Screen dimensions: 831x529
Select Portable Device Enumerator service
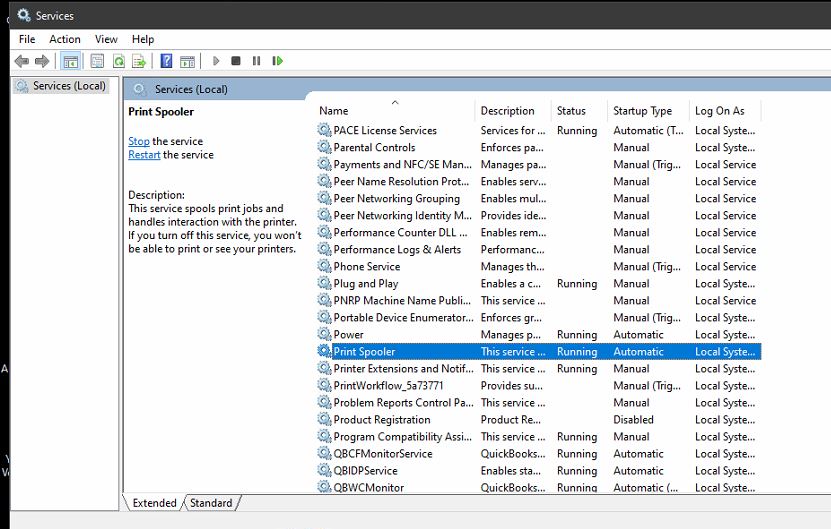(x=539, y=317)
